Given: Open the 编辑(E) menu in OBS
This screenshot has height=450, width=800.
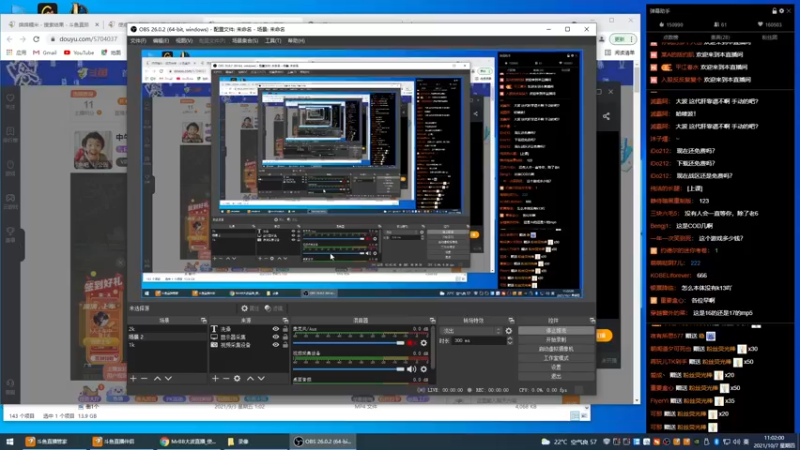Looking at the screenshot, I should [160, 41].
